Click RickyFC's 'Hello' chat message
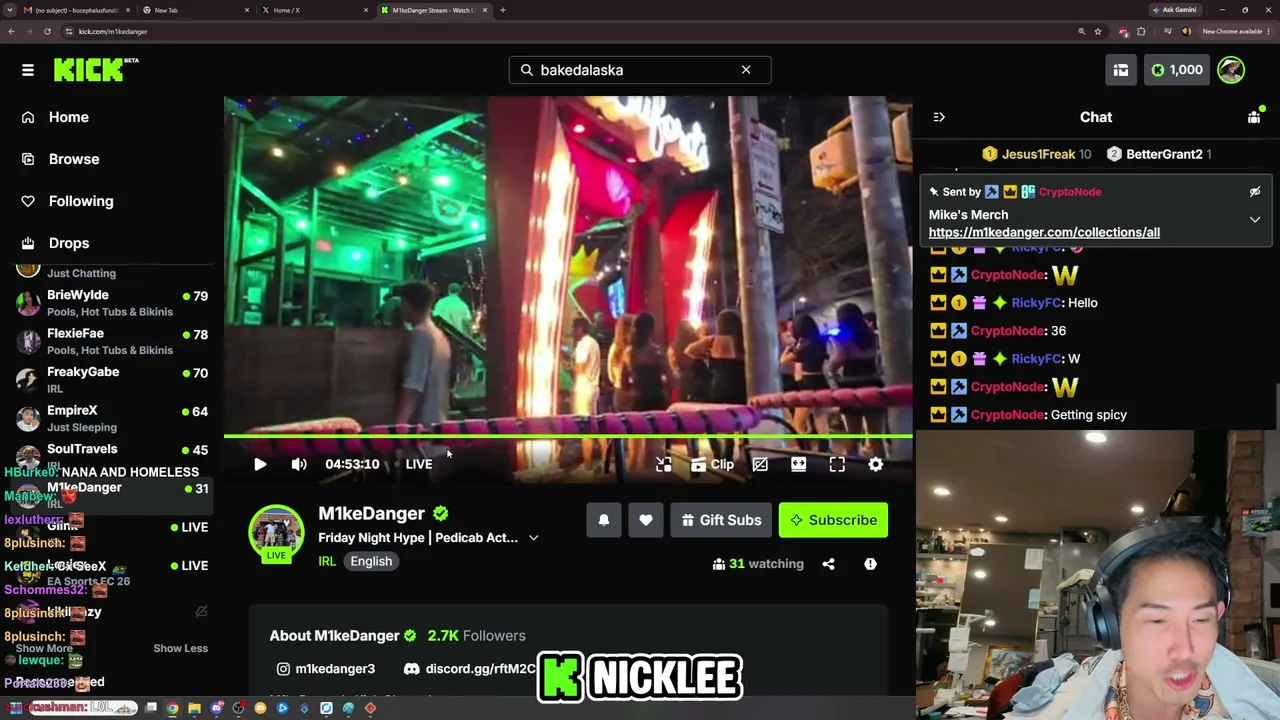The image size is (1280, 720). click(1083, 303)
